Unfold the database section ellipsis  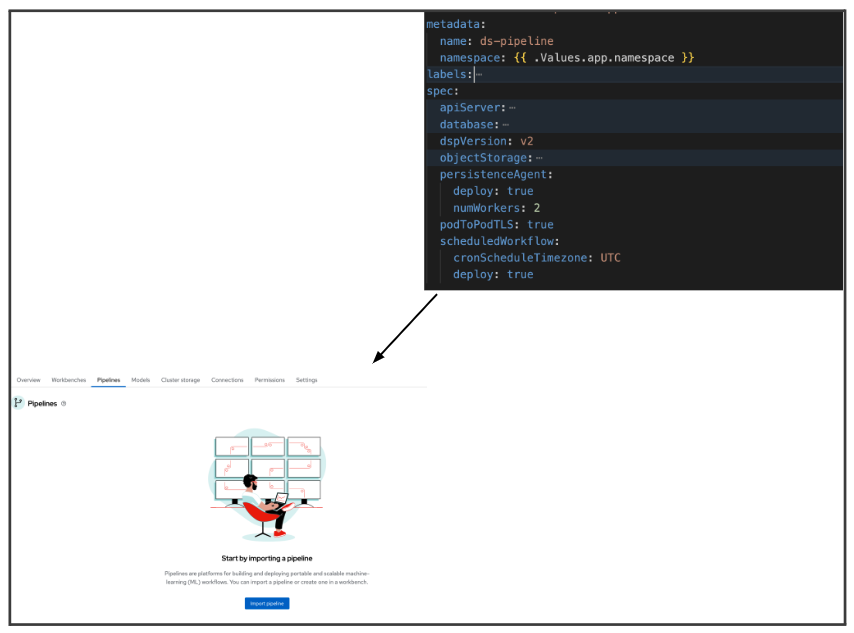505,125
